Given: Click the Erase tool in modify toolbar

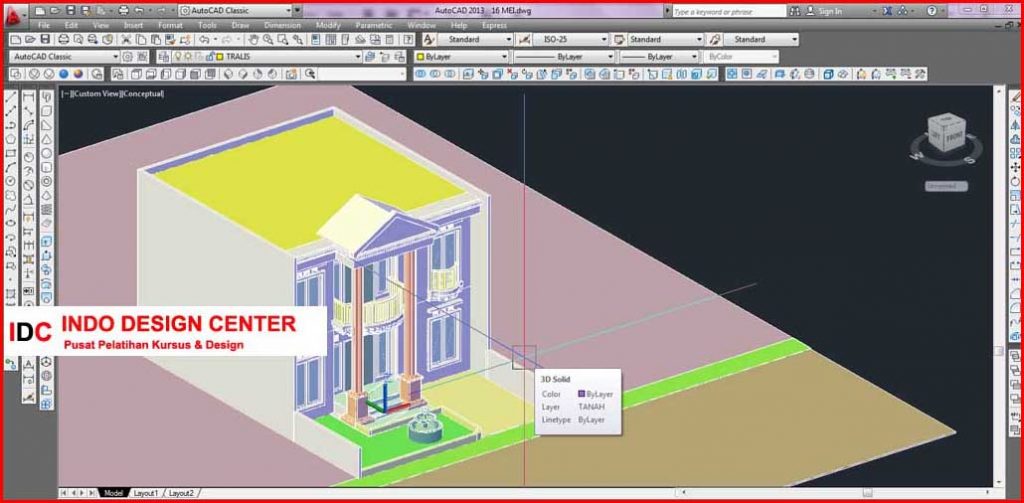Looking at the screenshot, I should pos(1016,97).
